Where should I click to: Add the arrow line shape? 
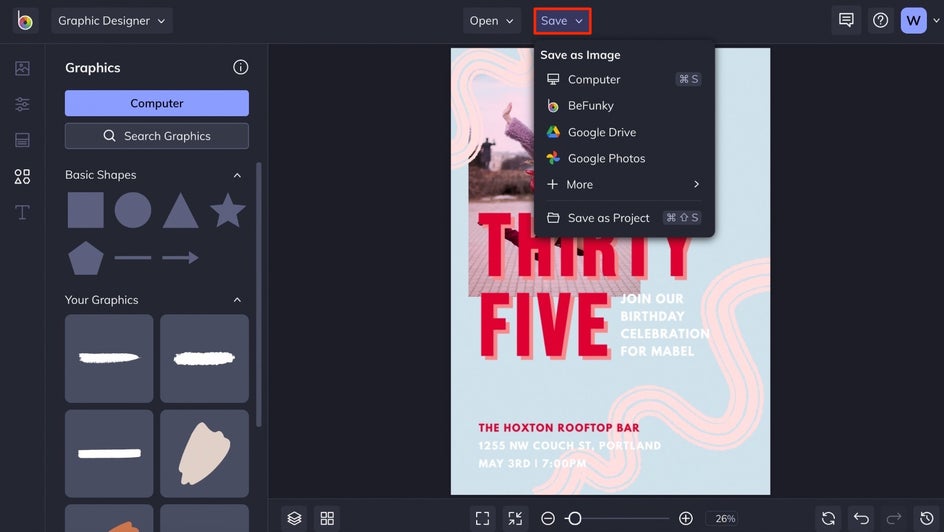181,258
